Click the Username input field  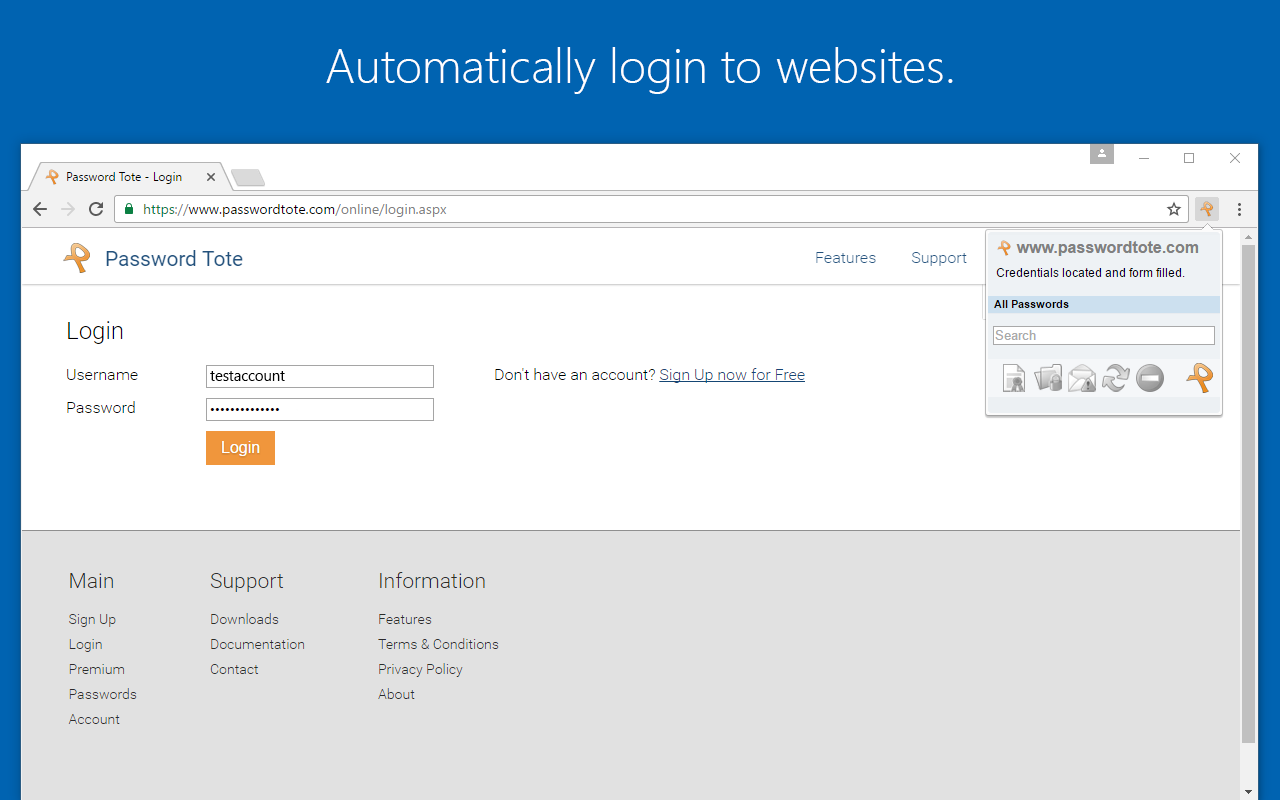click(320, 376)
